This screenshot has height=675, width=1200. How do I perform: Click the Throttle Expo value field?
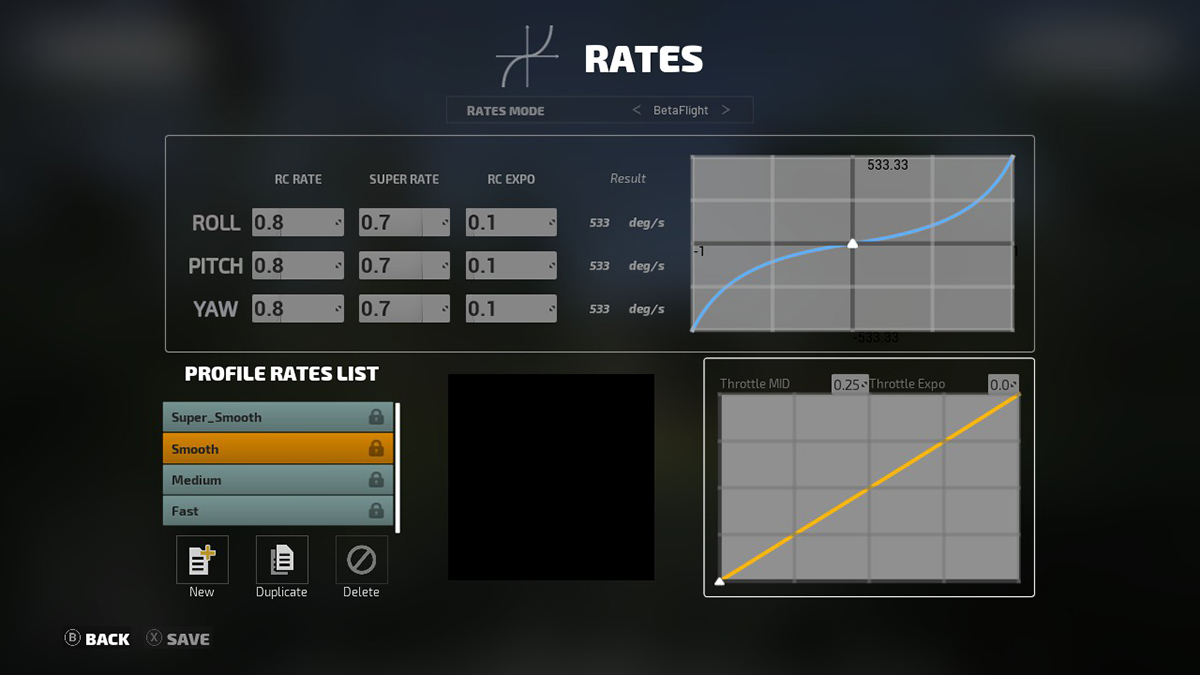1003,384
